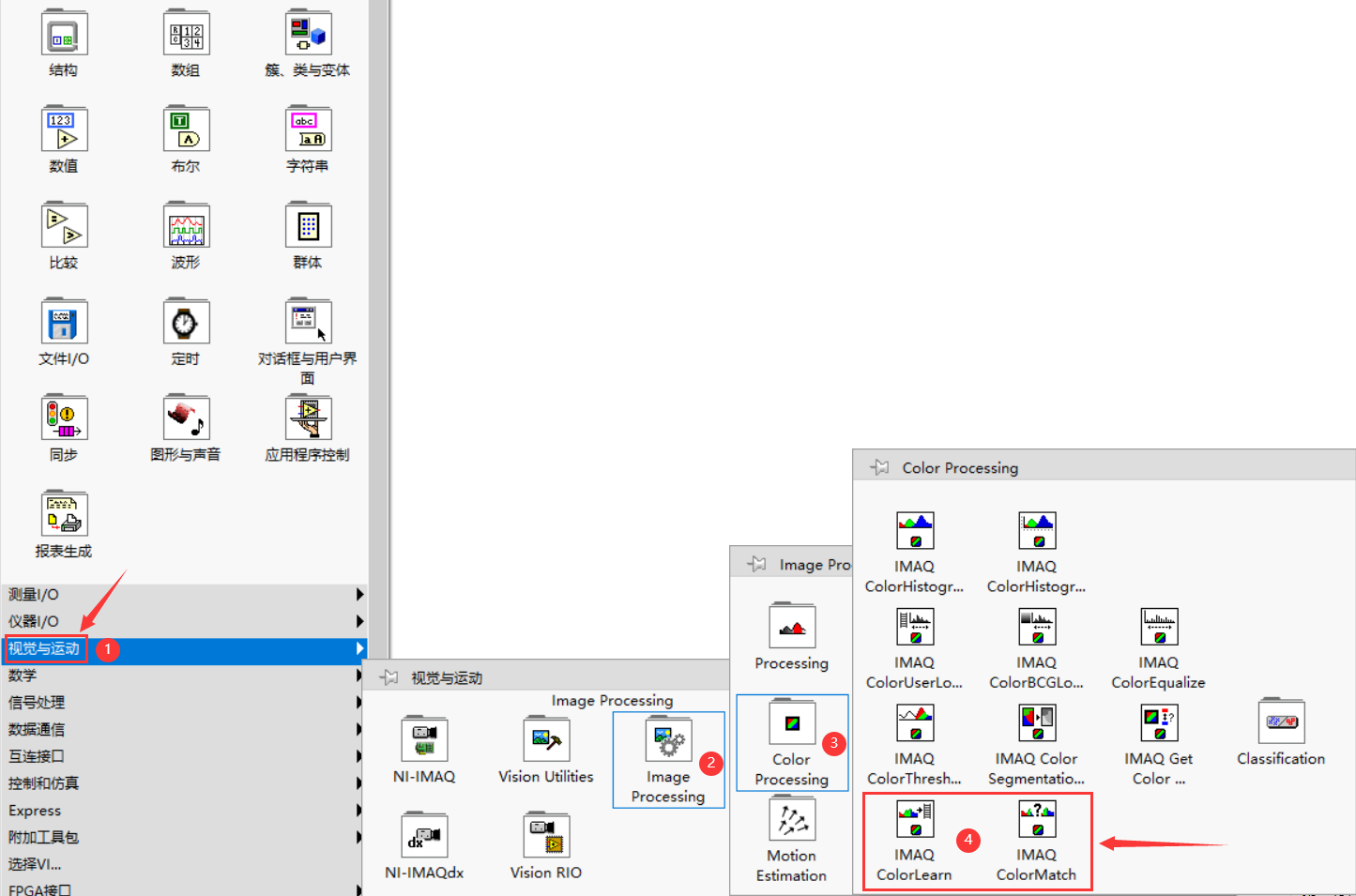Open the 报表生成 palette icon

pos(64,514)
